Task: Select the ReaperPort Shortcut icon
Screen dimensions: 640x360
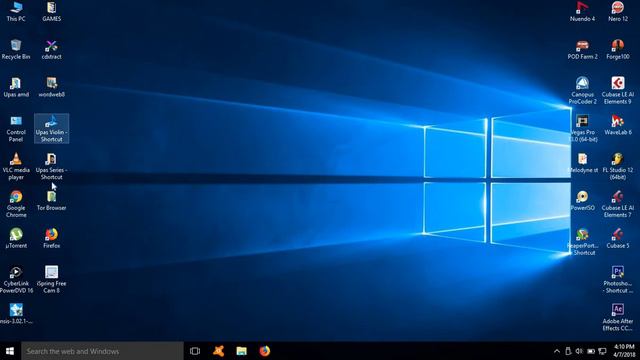Action: 582,242
